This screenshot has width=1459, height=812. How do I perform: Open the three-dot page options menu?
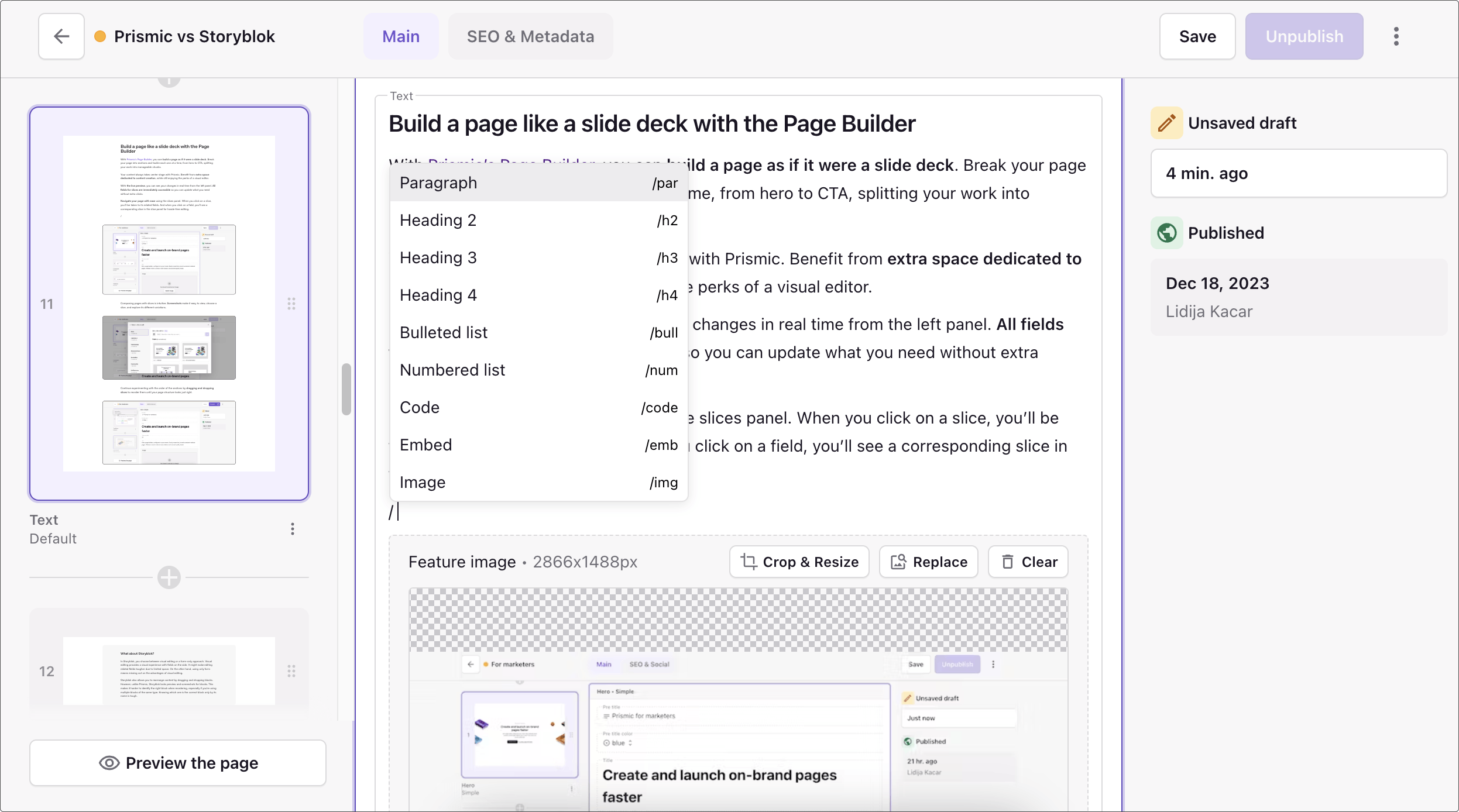coord(1396,36)
